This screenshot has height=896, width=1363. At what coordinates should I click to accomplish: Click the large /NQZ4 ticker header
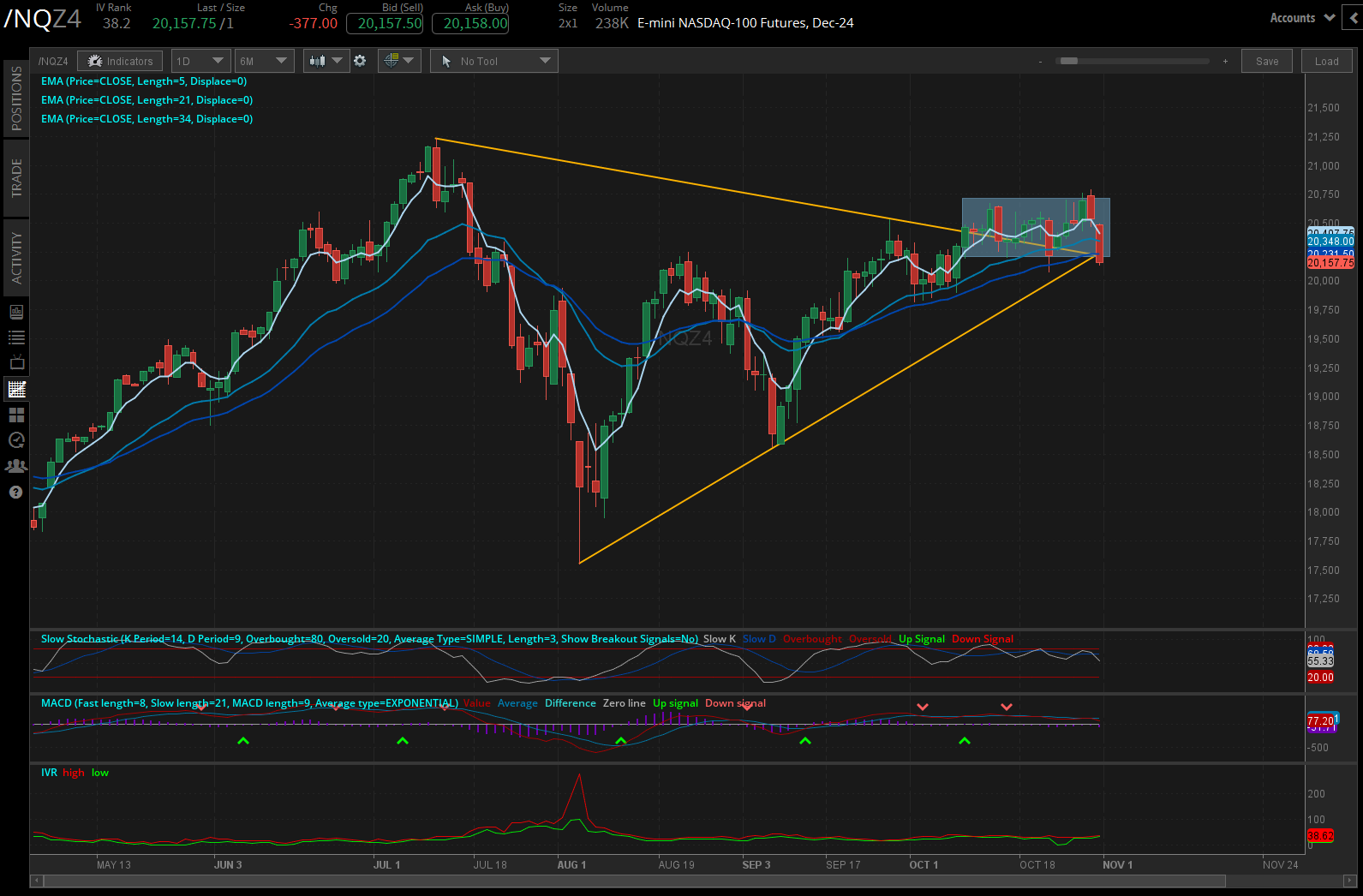[x=43, y=19]
